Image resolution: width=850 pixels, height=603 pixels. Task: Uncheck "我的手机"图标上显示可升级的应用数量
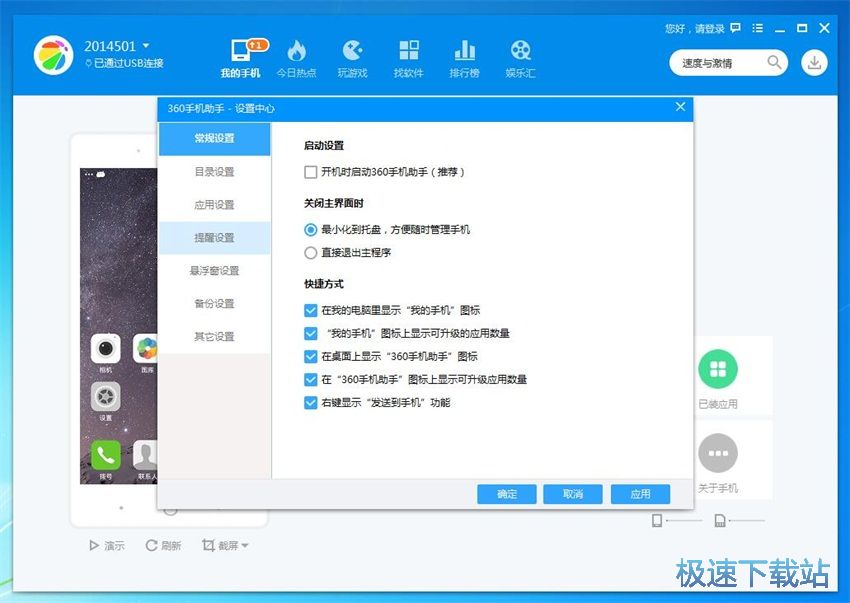pyautogui.click(x=311, y=333)
